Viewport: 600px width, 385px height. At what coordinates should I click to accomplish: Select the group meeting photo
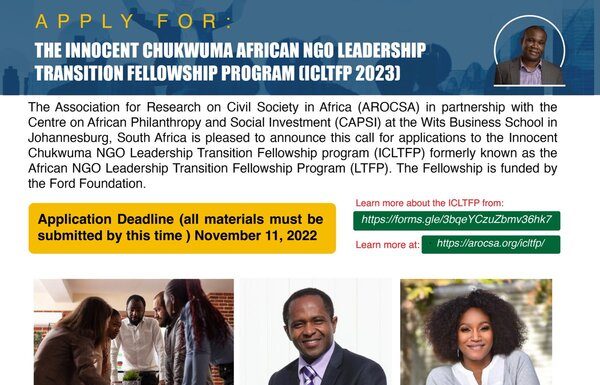click(x=134, y=332)
